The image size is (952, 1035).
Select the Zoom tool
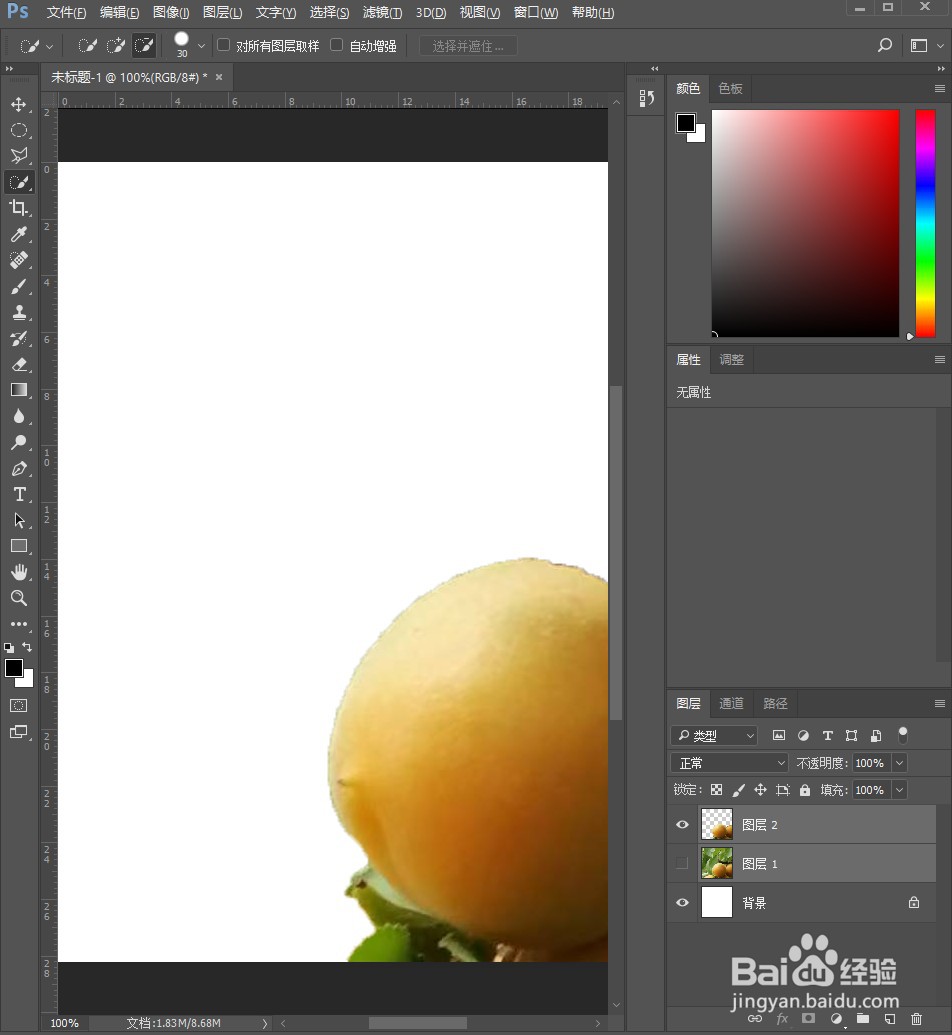[20, 598]
